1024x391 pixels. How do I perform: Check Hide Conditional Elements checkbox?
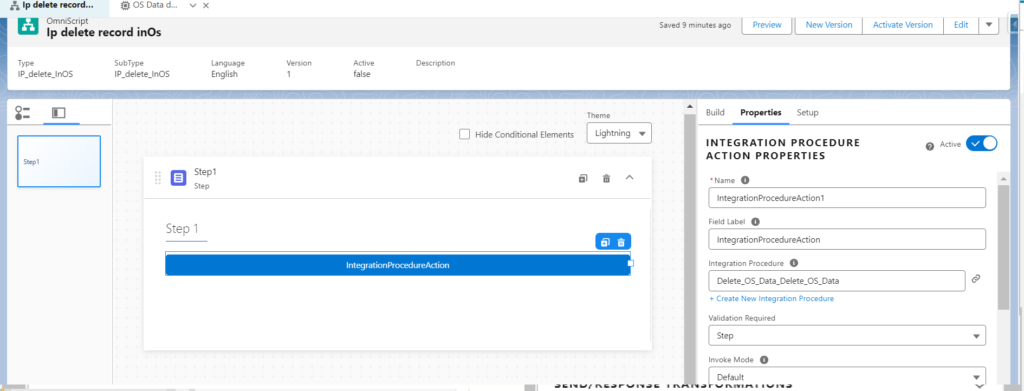464,134
